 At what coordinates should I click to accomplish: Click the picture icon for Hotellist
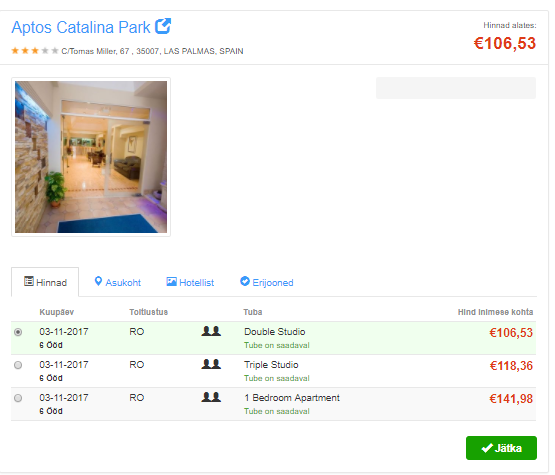coord(171,282)
